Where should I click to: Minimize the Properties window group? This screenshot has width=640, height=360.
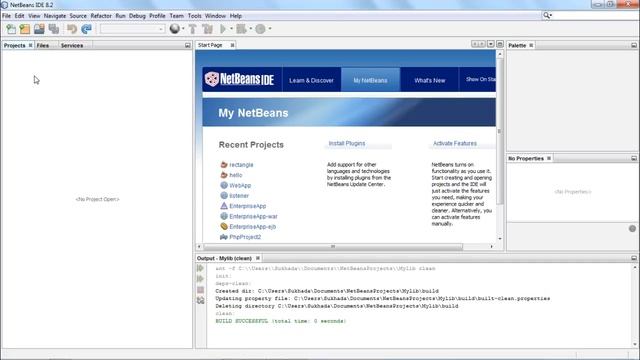(634, 158)
